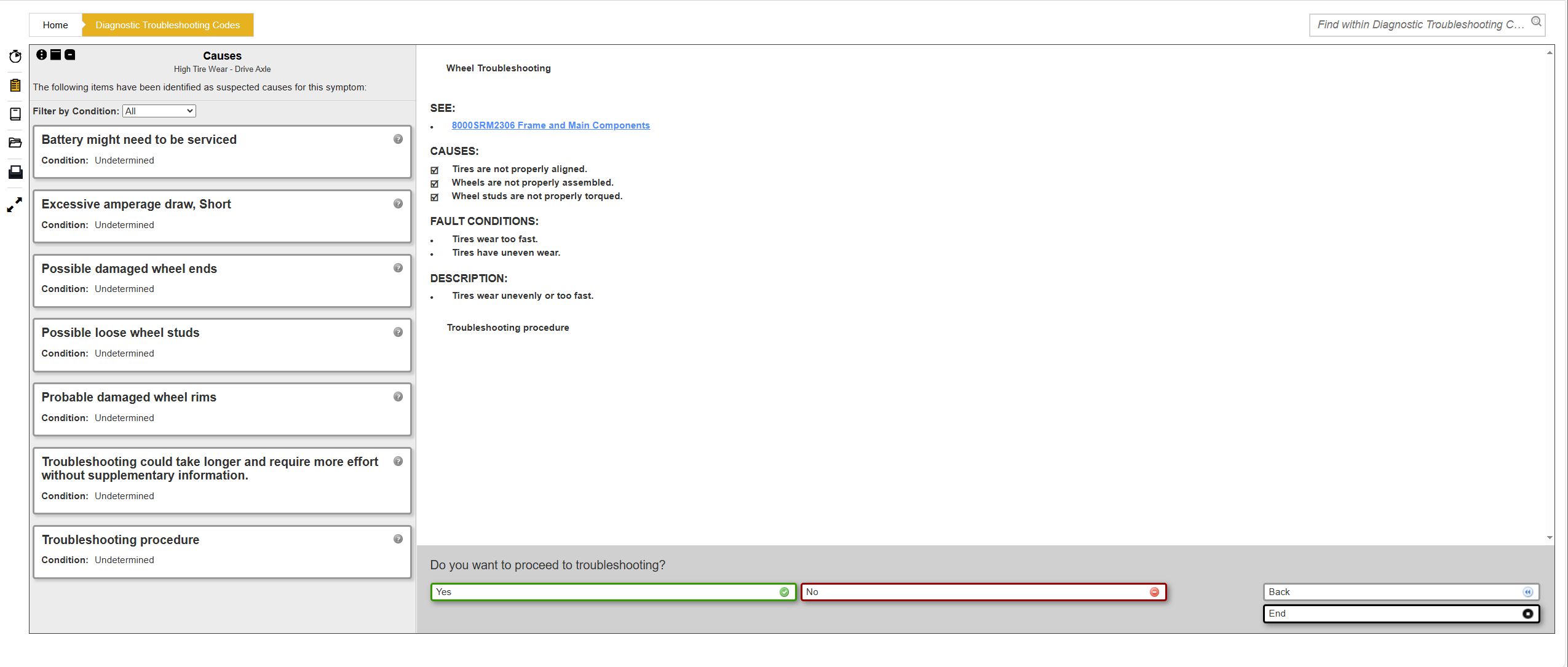Image resolution: width=1568 pixels, height=667 pixels.
Task: Open help for Battery might need to be serviced
Action: coord(398,139)
